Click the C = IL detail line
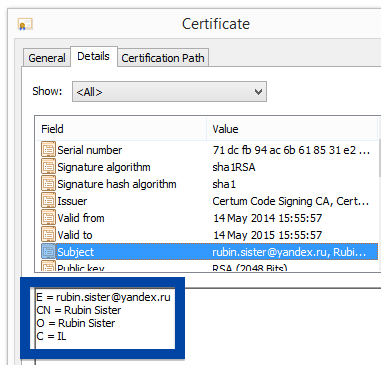 (51, 336)
